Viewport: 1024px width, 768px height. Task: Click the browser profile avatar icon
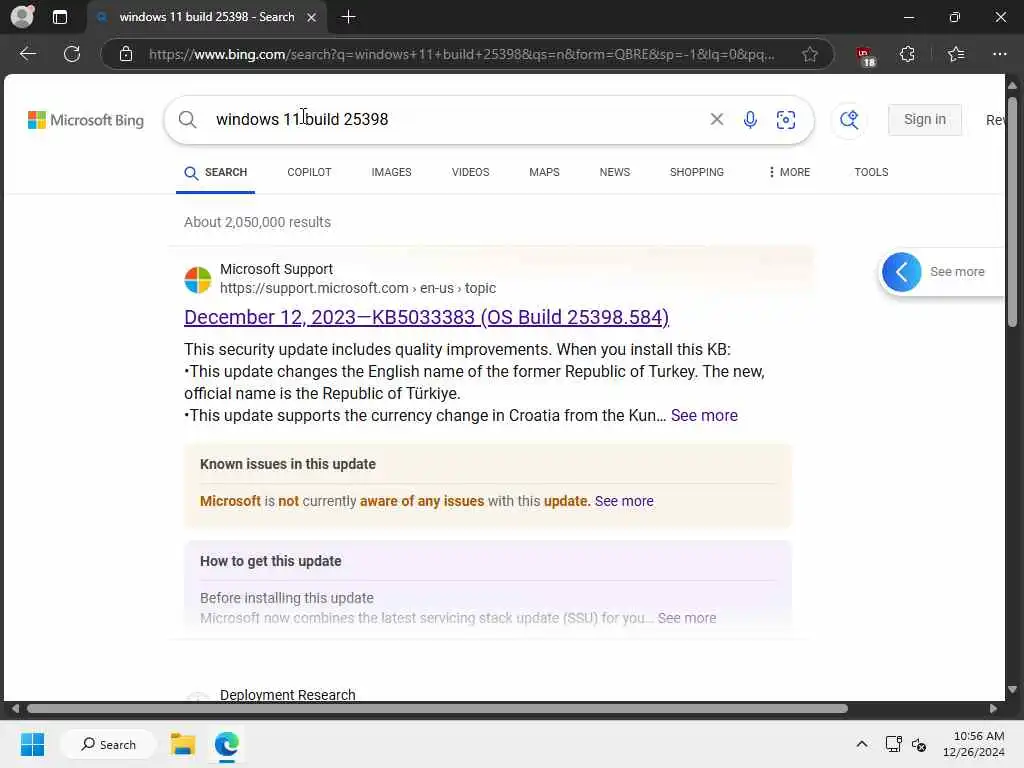[x=22, y=16]
